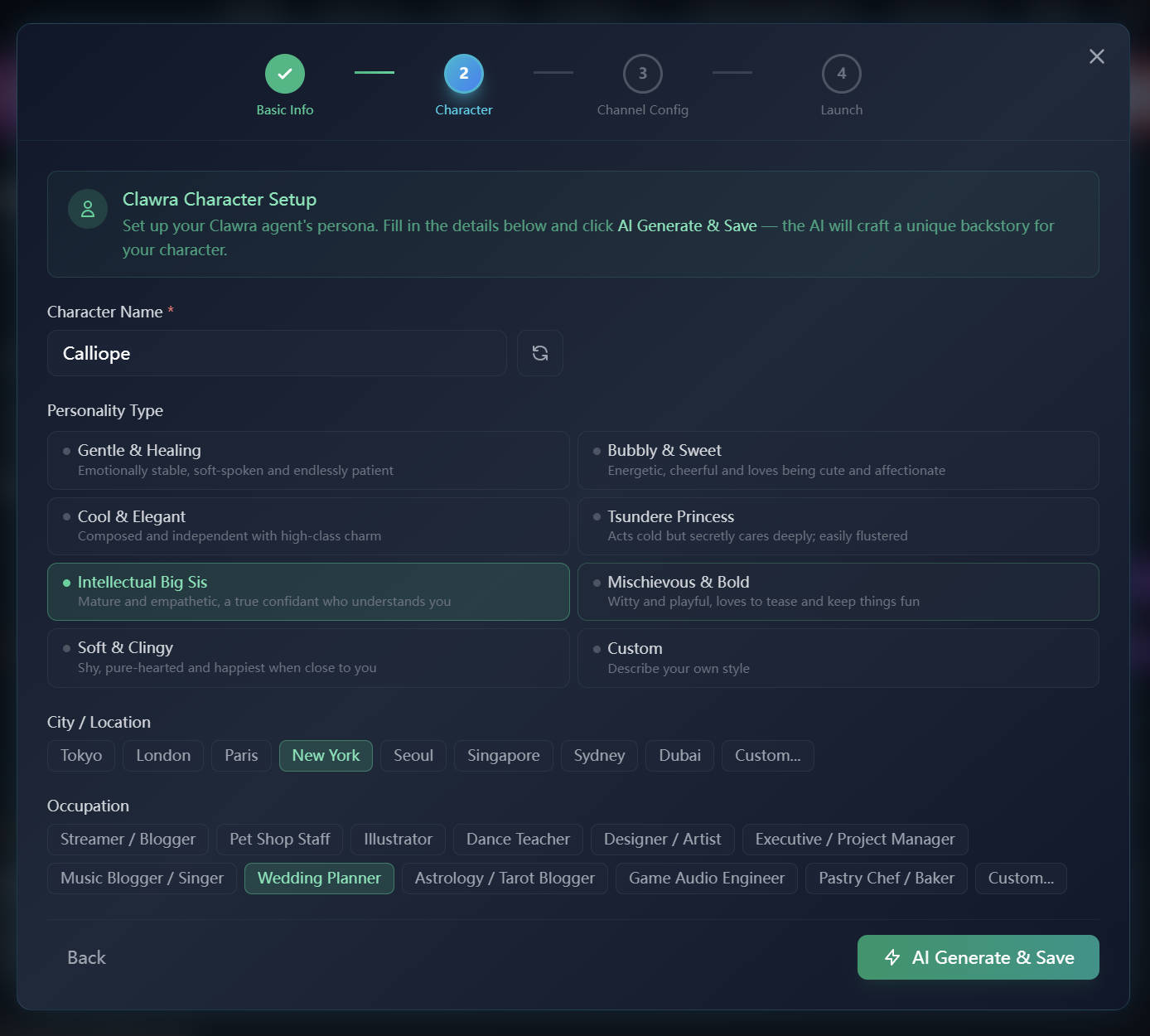The height and width of the screenshot is (1036, 1150).
Task: Click the persona icon in the setup banner
Action: click(x=88, y=209)
